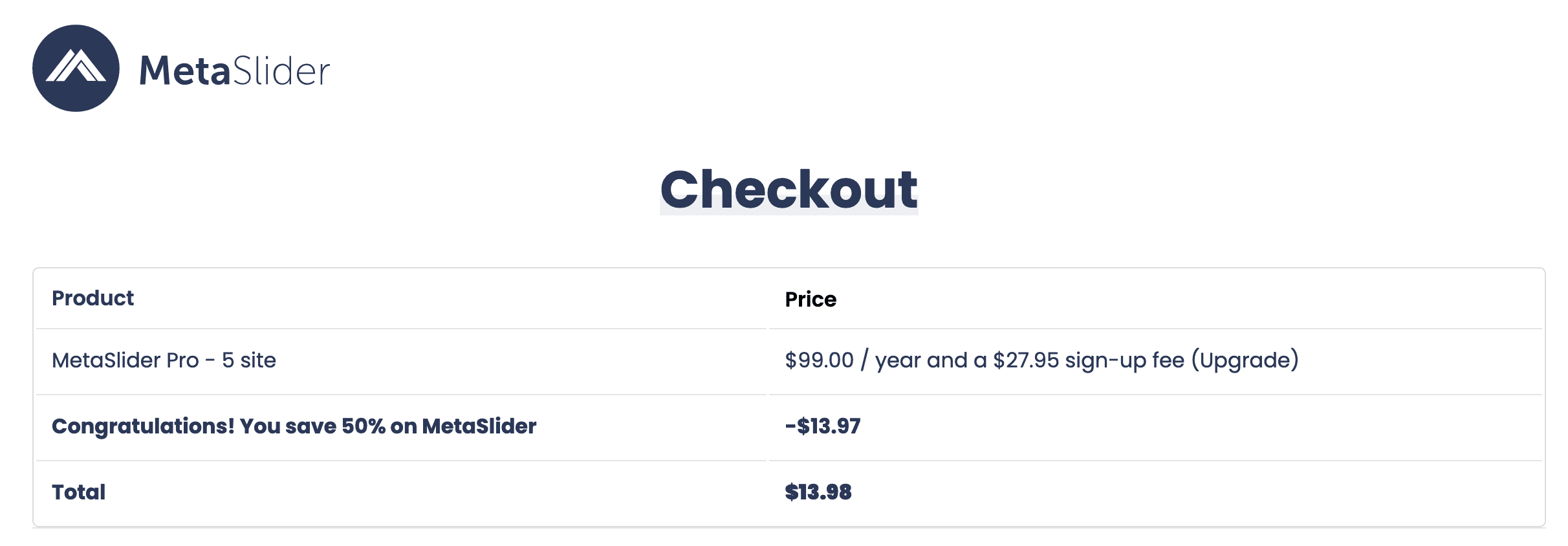1568x546 pixels.
Task: Select the Price column header
Action: (811, 300)
